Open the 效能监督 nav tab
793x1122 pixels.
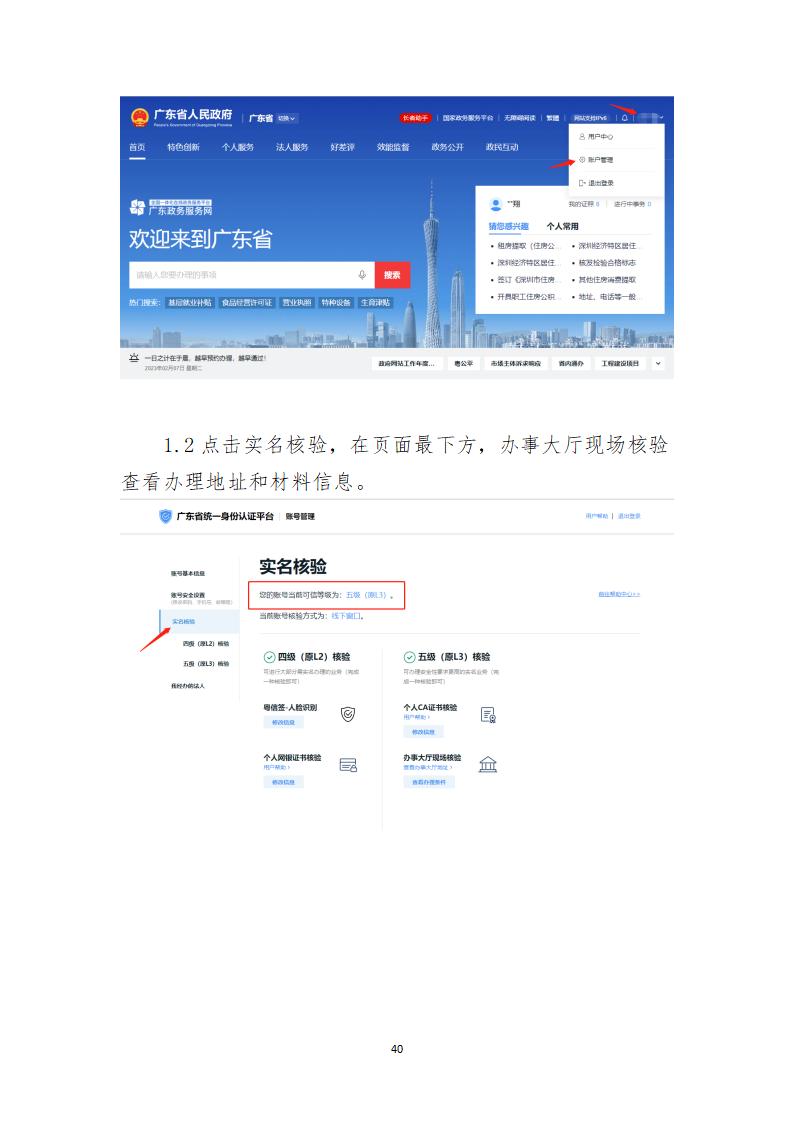[394, 147]
